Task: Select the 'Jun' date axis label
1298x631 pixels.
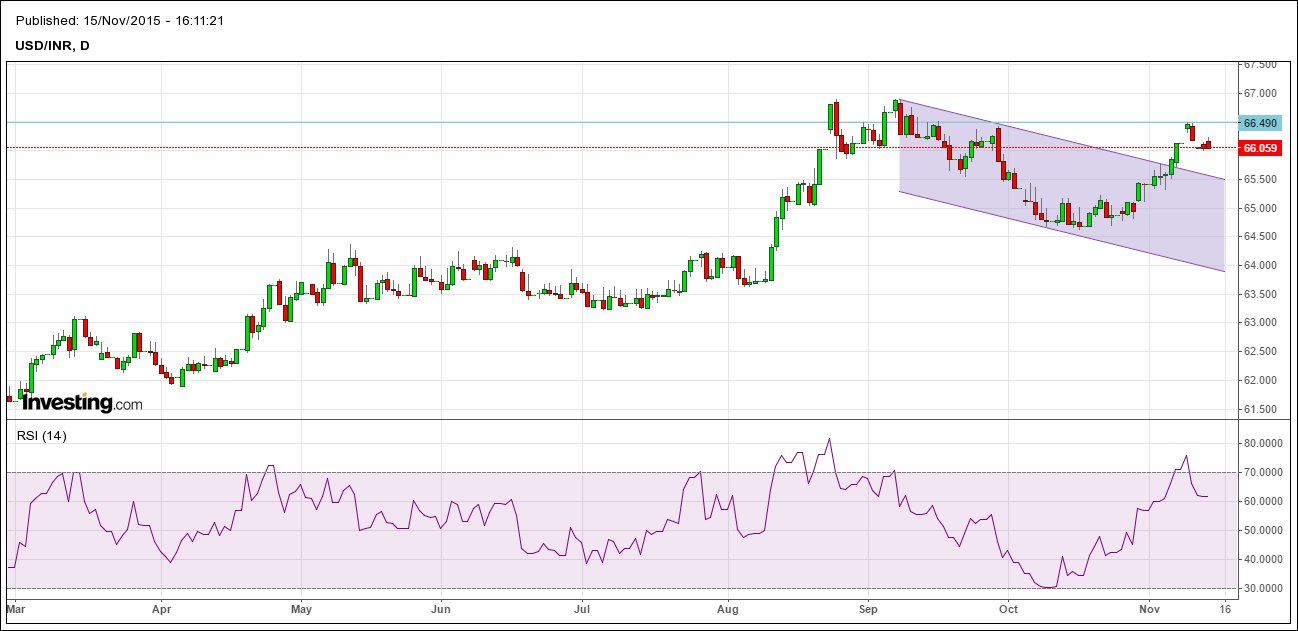Action: pyautogui.click(x=441, y=607)
